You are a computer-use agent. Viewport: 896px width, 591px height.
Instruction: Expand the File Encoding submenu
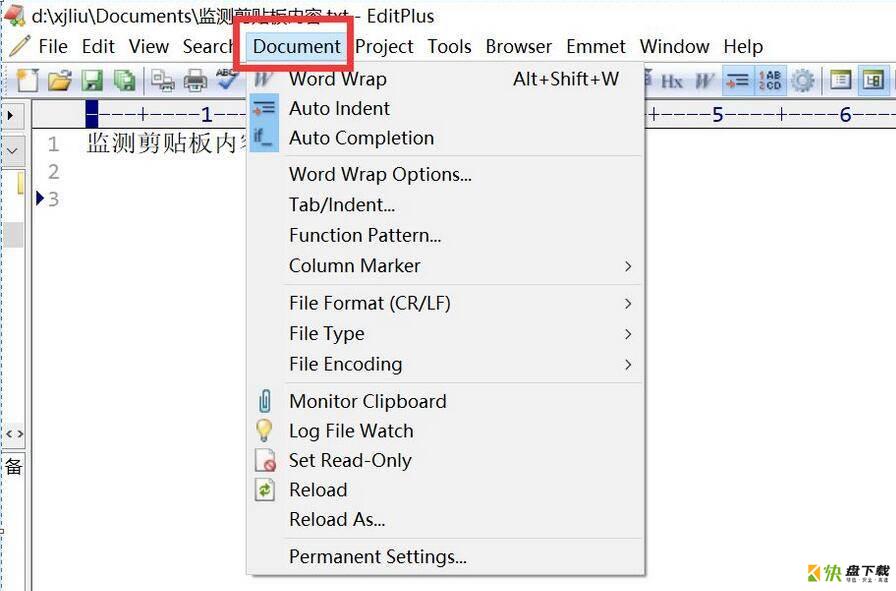coord(446,364)
